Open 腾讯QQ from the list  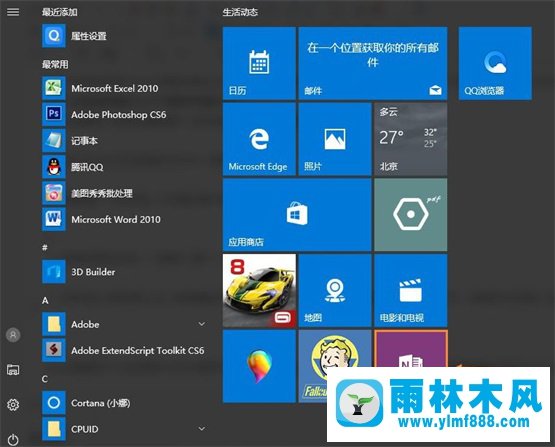124,167
